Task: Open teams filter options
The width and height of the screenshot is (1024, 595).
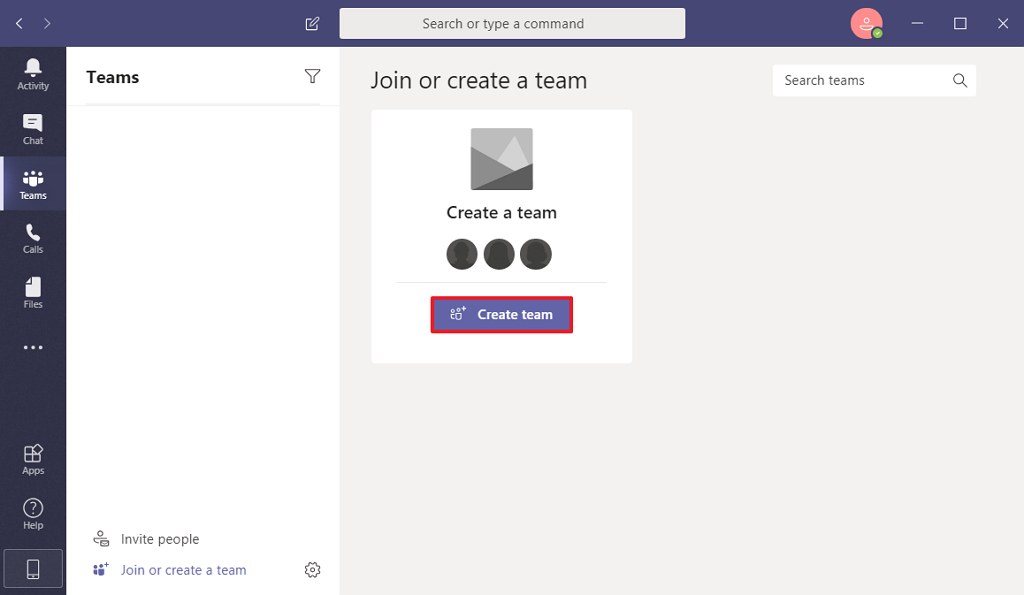Action: (x=313, y=76)
